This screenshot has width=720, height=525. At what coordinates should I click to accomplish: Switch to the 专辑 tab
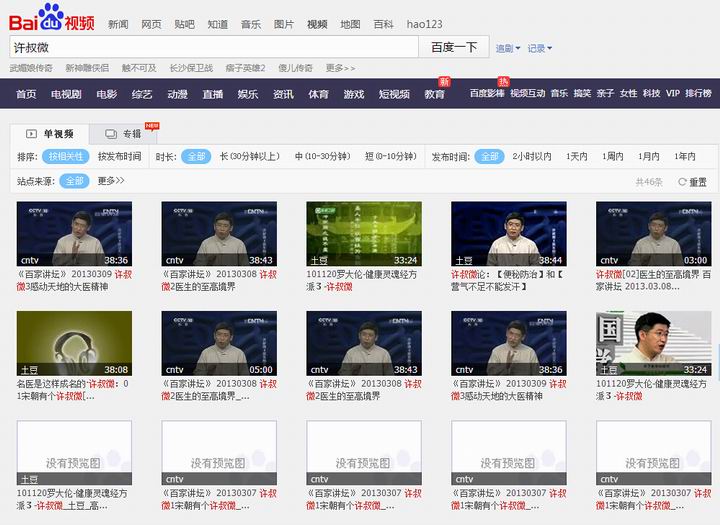click(x=123, y=134)
